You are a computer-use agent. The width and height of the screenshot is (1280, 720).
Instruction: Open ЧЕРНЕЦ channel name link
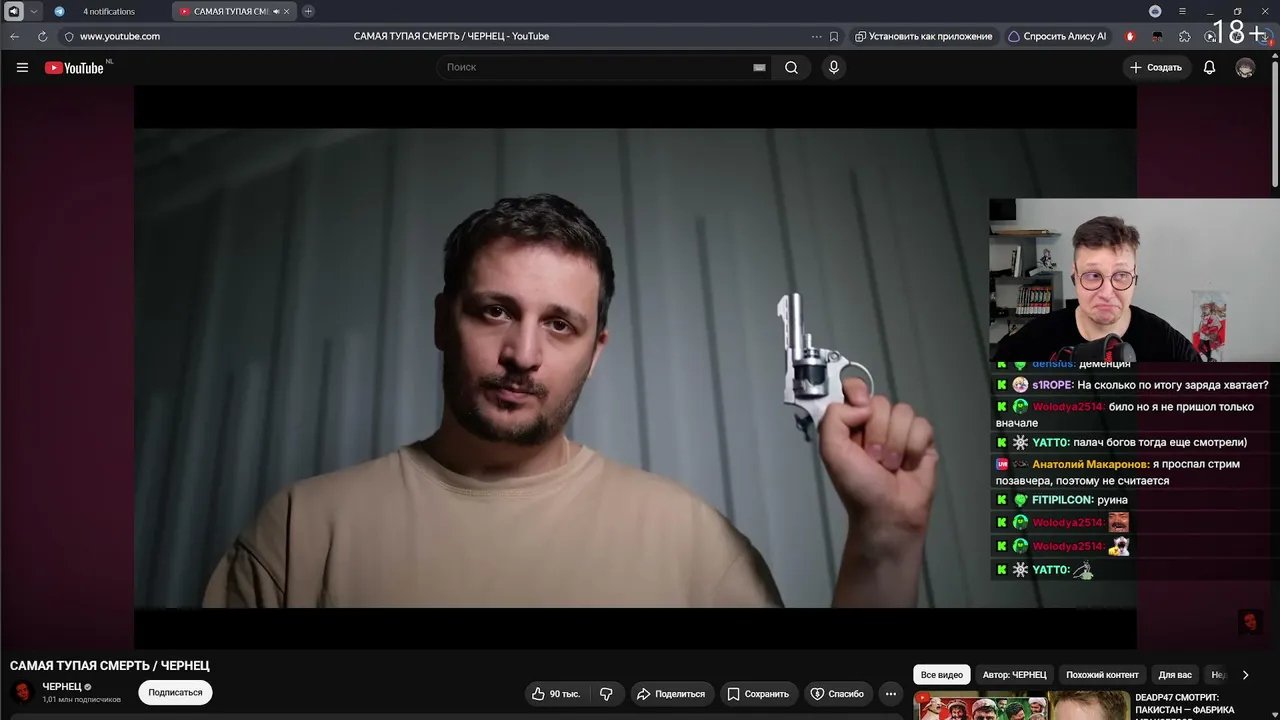[62, 687]
